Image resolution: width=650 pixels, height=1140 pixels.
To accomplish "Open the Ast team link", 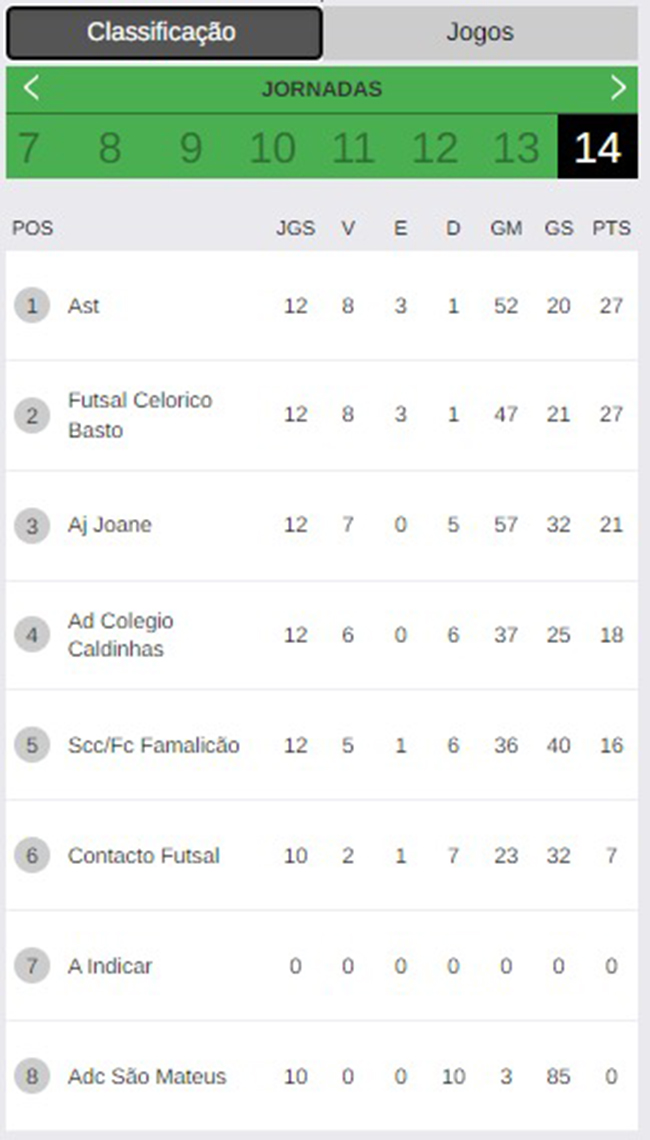I will point(83,306).
